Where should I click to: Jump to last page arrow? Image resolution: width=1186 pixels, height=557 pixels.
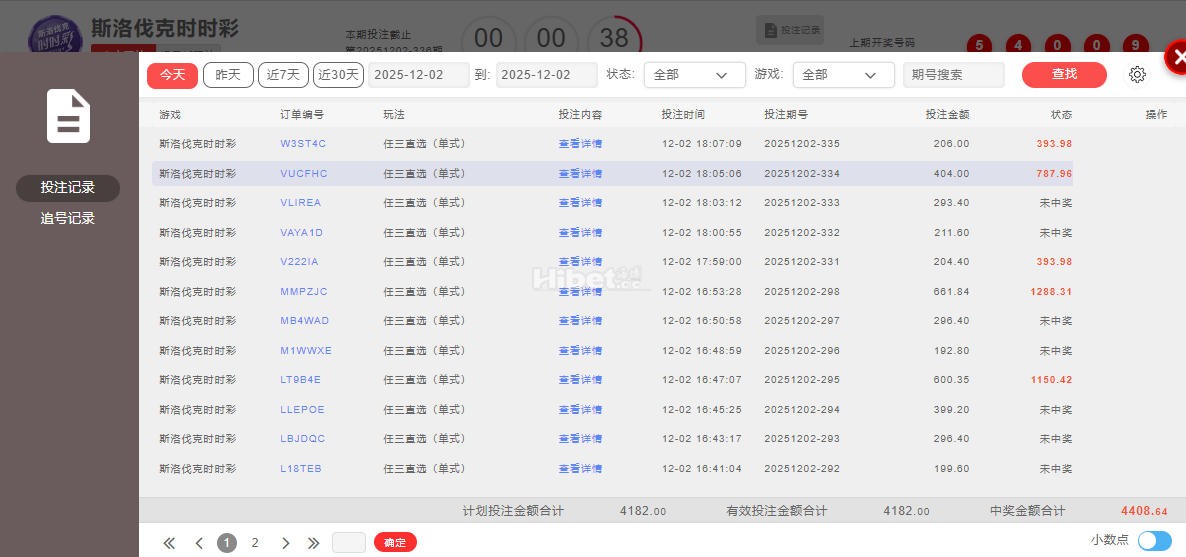[313, 543]
